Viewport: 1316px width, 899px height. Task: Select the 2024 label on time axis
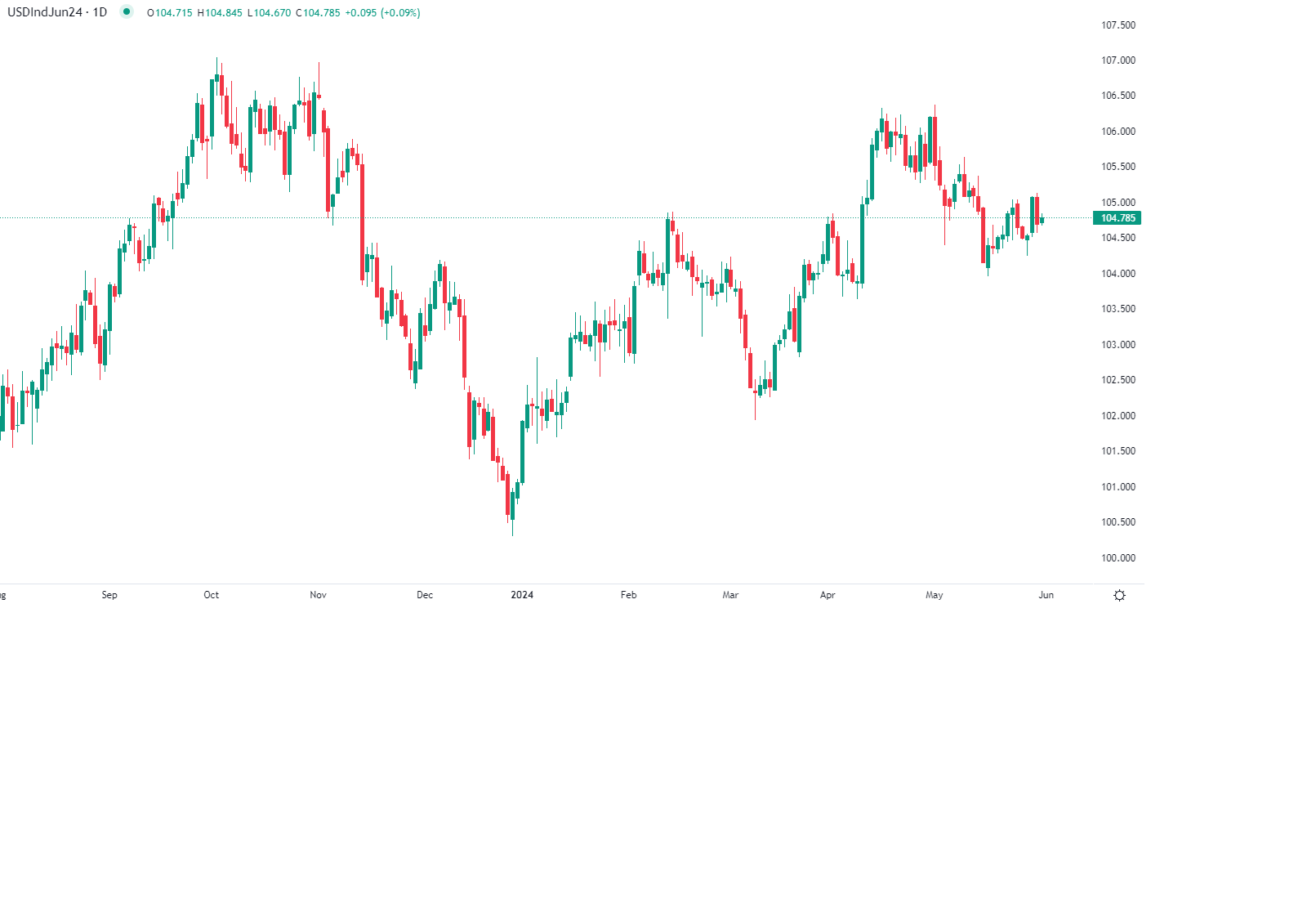(x=522, y=595)
